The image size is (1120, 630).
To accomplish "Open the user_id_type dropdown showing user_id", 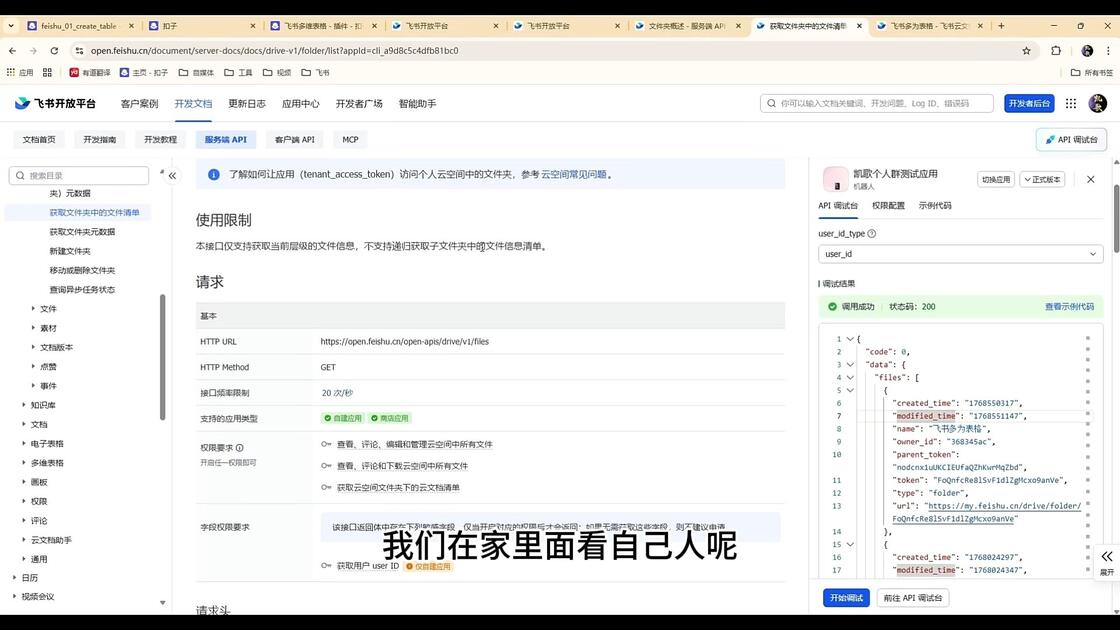I will [x=960, y=254].
